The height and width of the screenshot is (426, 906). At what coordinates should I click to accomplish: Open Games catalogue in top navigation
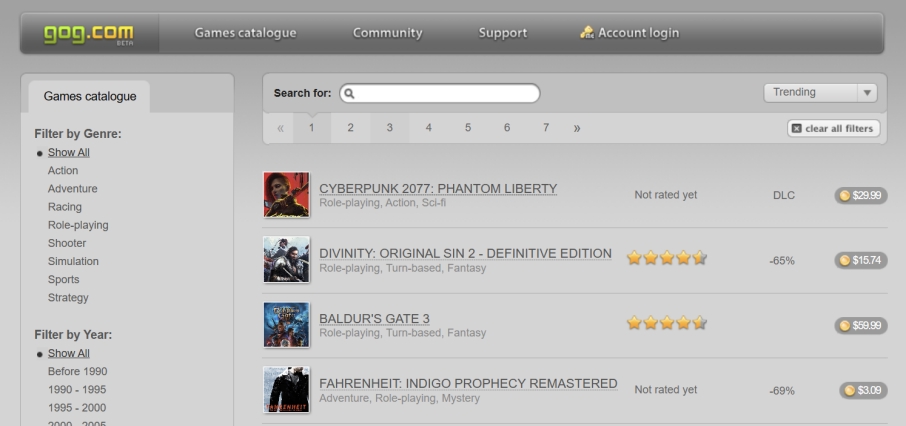coord(246,33)
